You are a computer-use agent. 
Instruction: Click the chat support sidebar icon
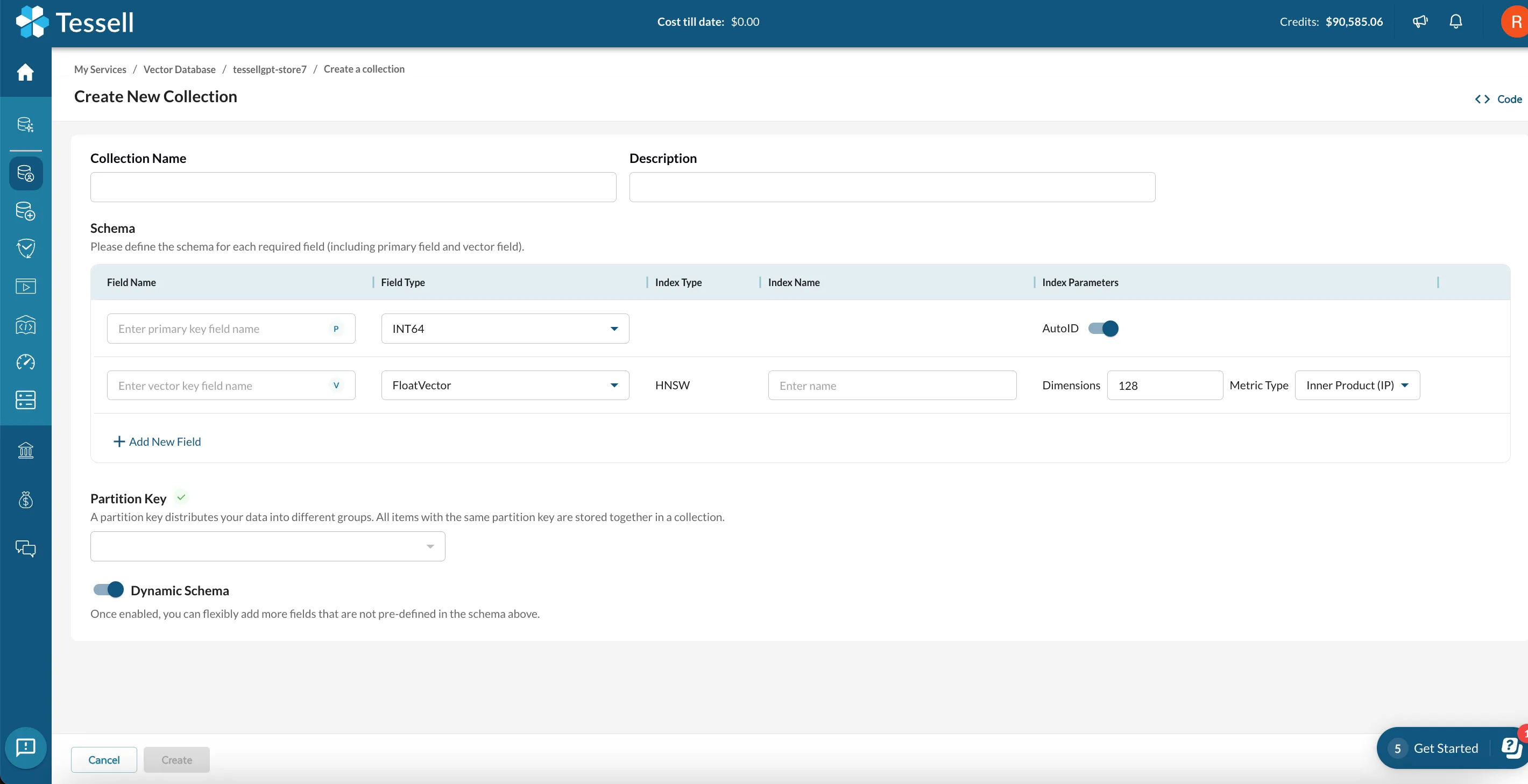(x=25, y=548)
